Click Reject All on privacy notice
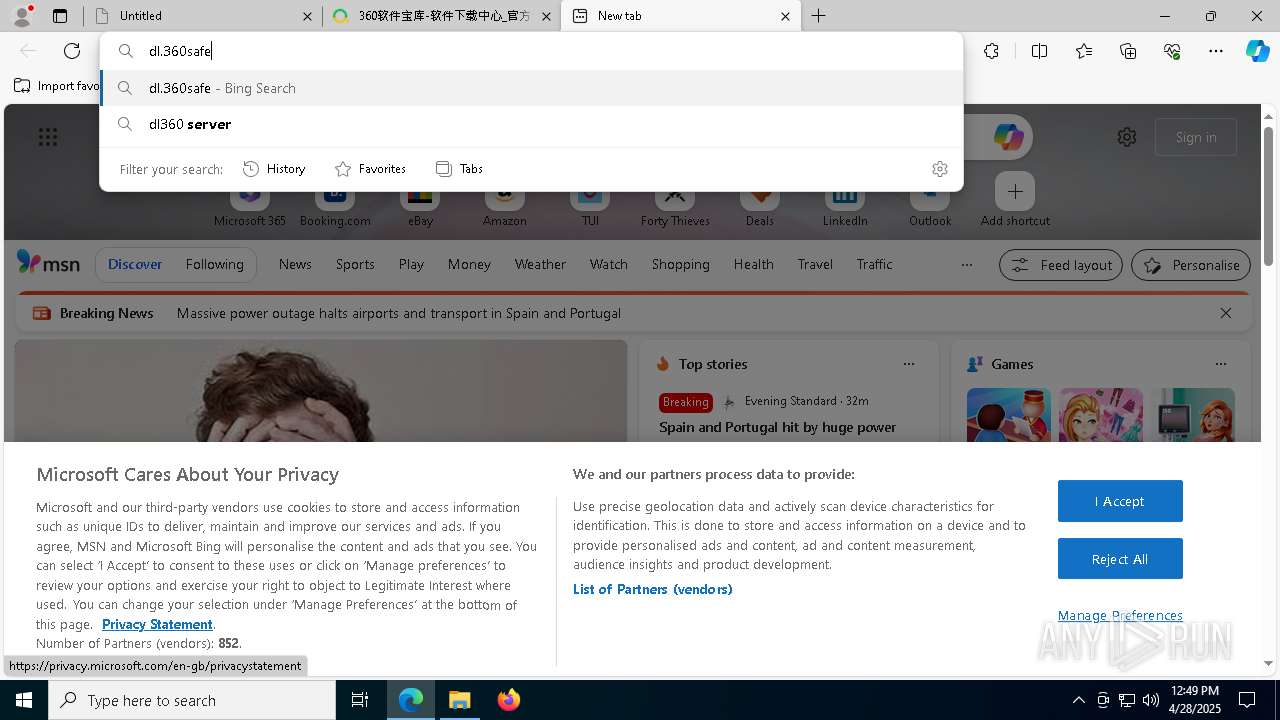 tap(1120, 559)
